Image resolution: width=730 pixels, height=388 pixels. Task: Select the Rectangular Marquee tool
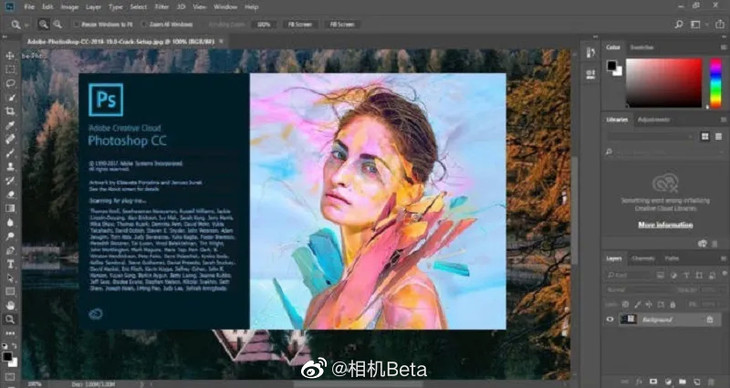click(x=10, y=69)
